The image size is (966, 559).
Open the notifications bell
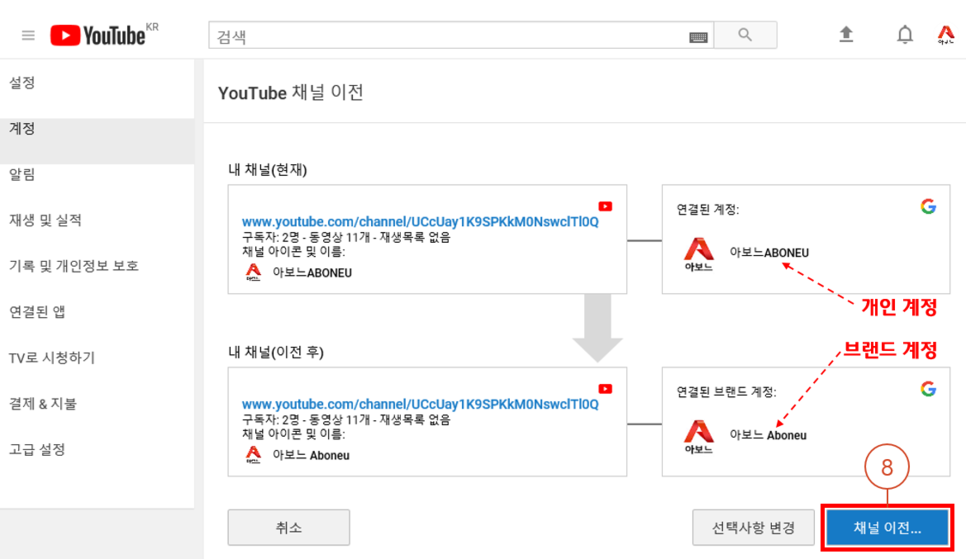coord(904,35)
